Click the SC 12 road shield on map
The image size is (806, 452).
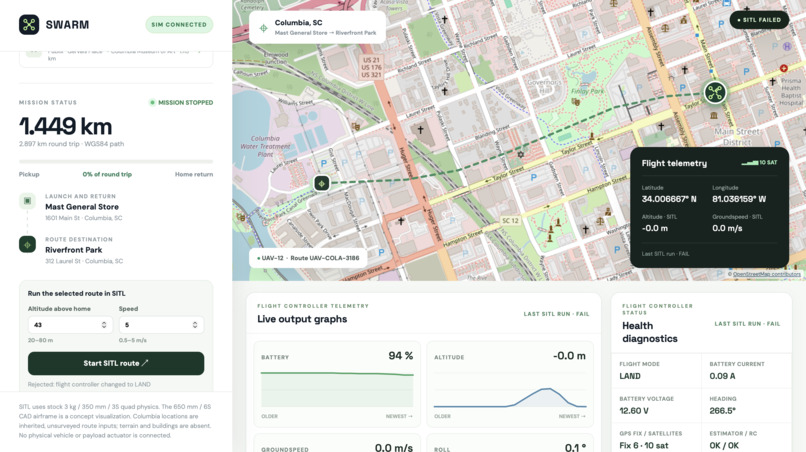(x=510, y=221)
